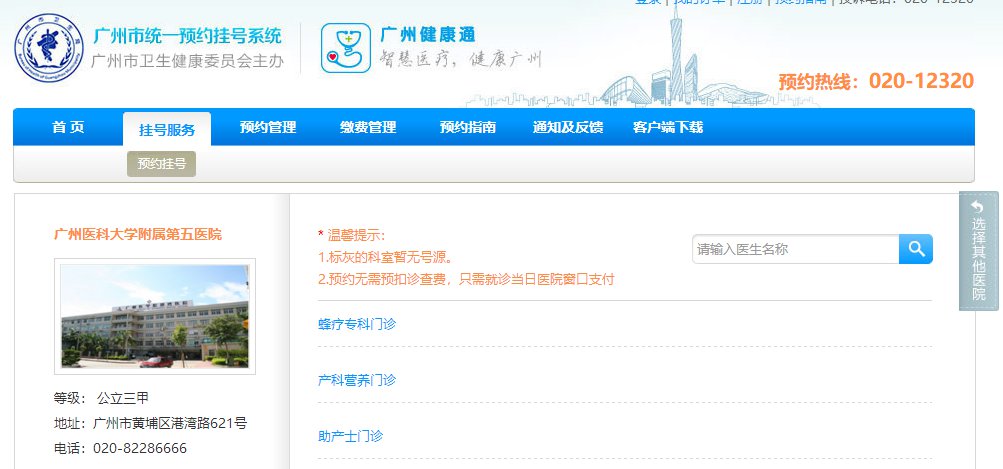1003x469 pixels.
Task: Click the 广州市统一预约挂号系统 heading
Action: (x=187, y=35)
